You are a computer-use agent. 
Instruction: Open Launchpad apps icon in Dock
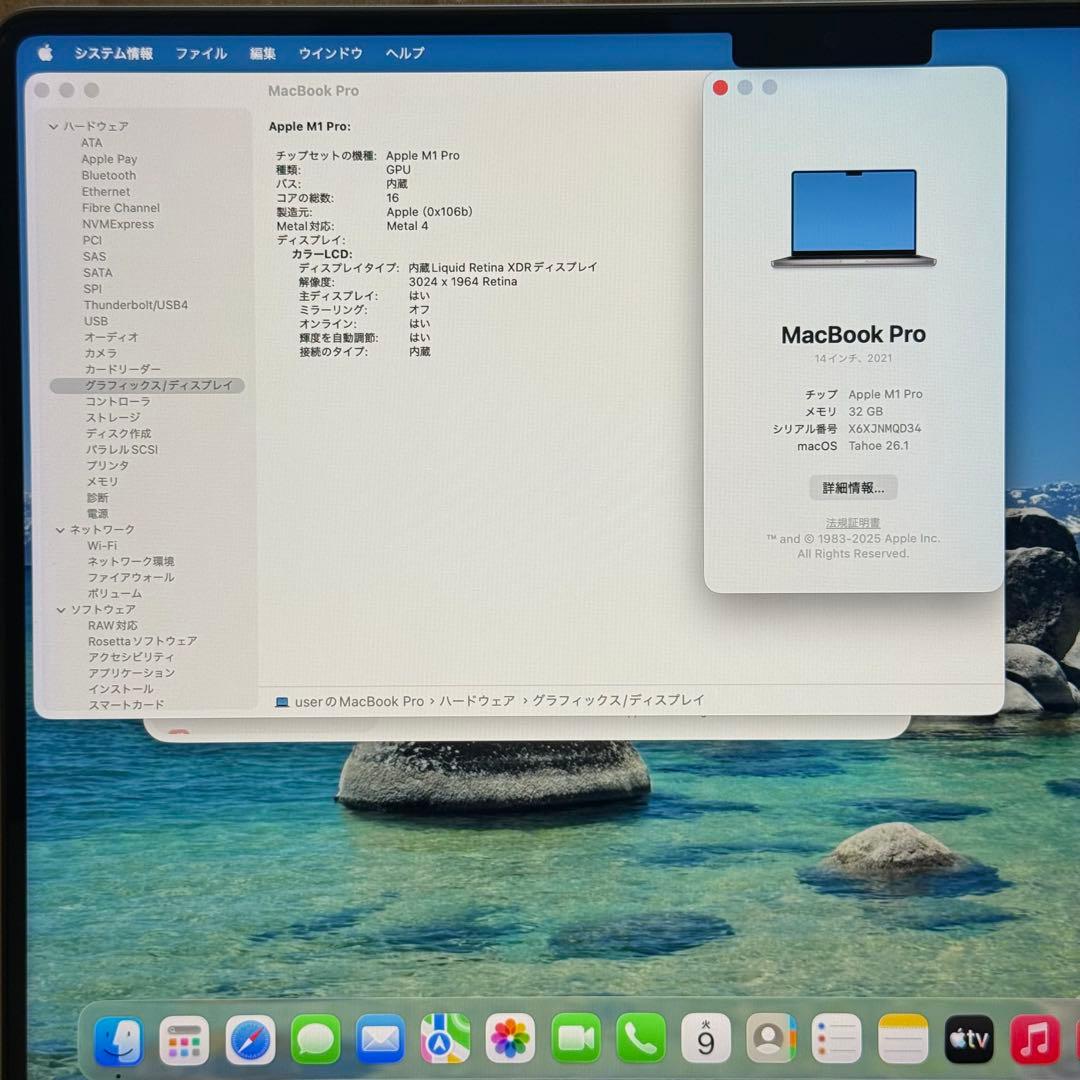[x=184, y=1040]
